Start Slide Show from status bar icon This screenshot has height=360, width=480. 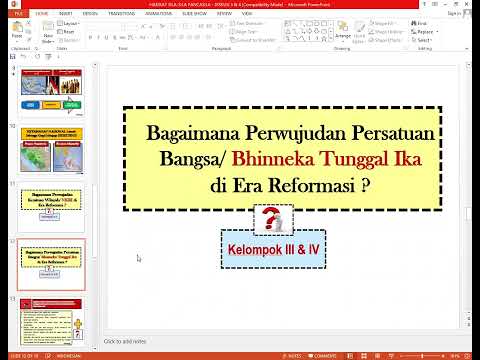(x=391, y=356)
